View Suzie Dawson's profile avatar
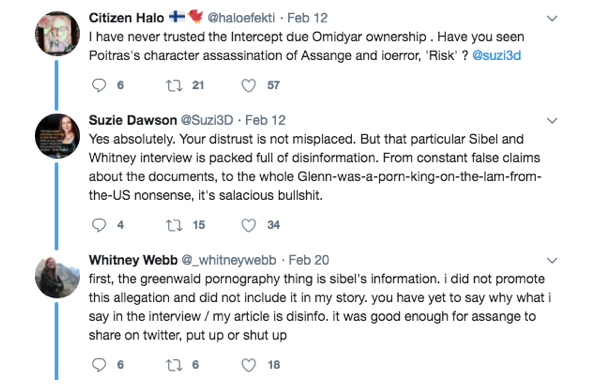Screen dimensions: 599x389 point(57,136)
